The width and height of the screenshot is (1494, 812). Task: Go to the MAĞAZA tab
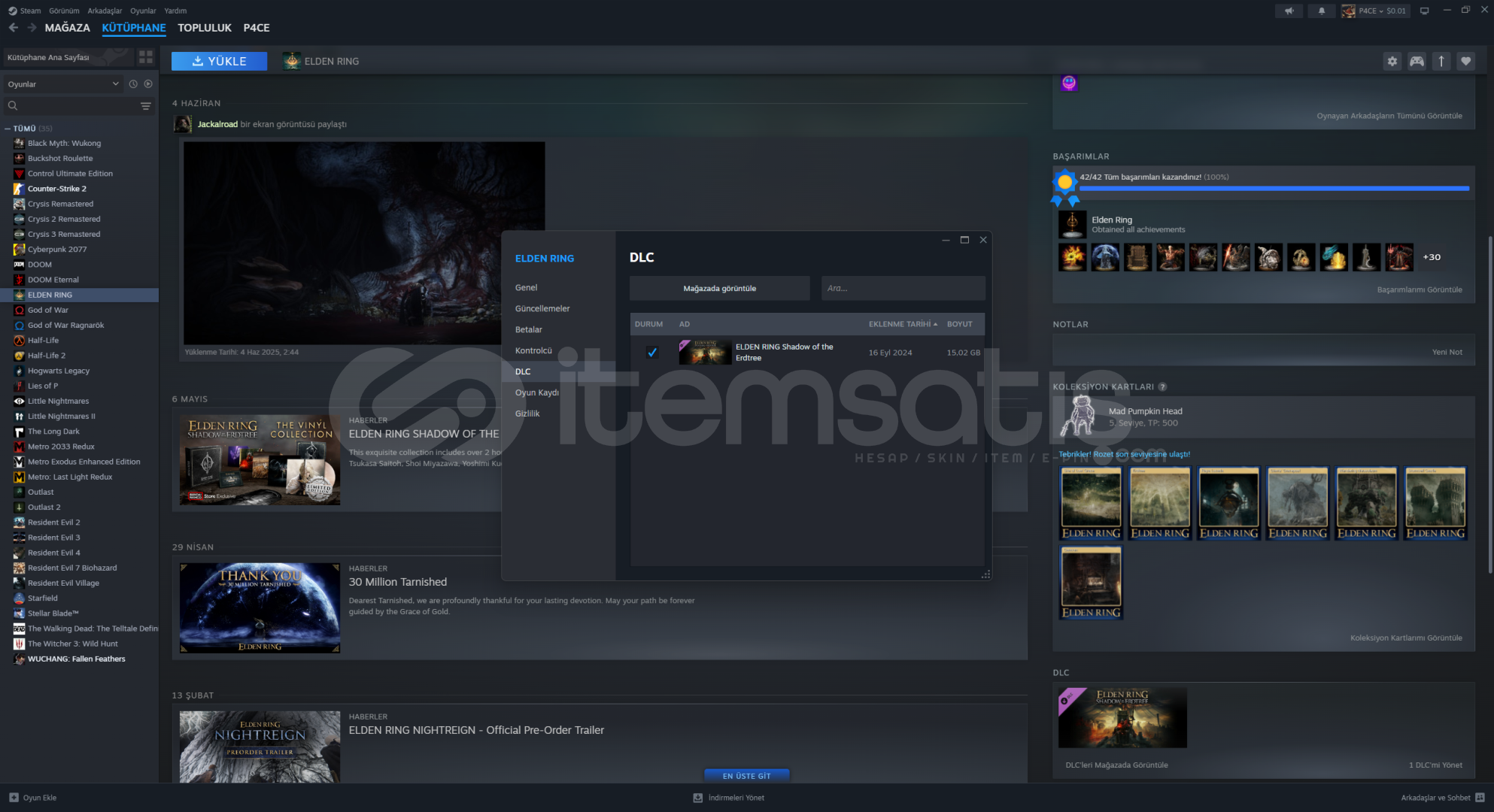point(67,28)
